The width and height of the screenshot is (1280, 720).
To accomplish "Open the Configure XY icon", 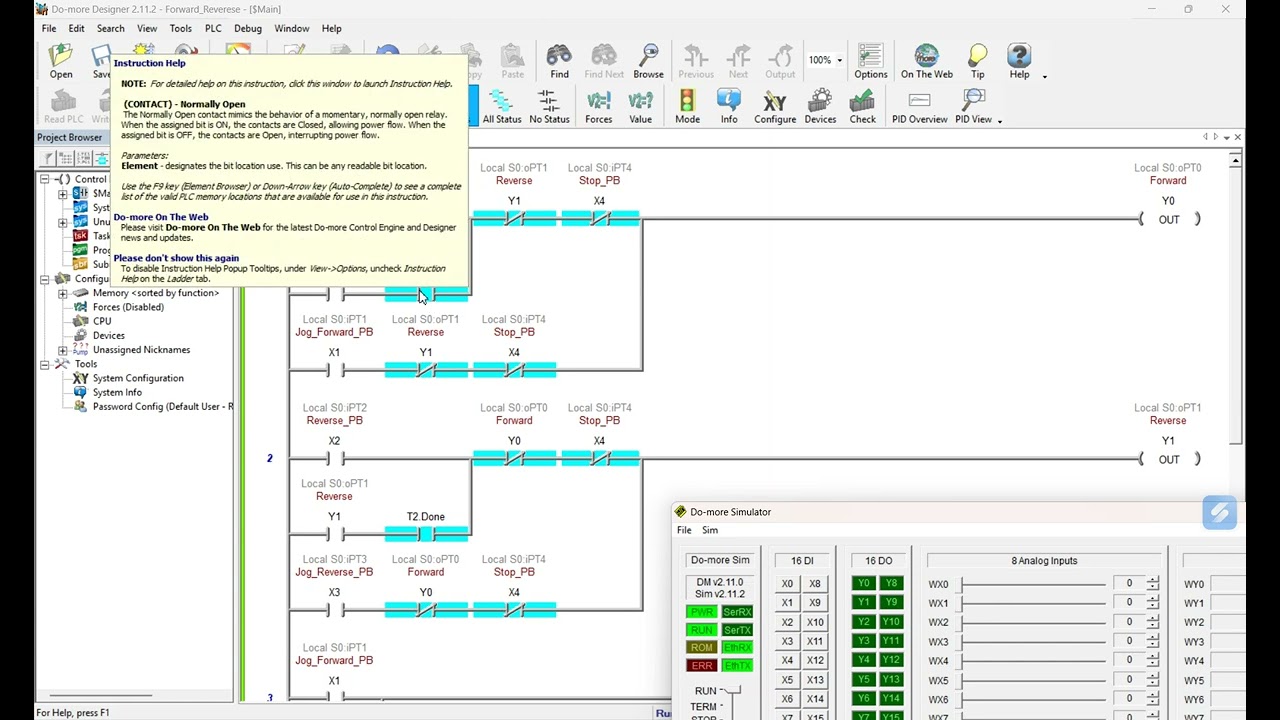I will 775,107.
